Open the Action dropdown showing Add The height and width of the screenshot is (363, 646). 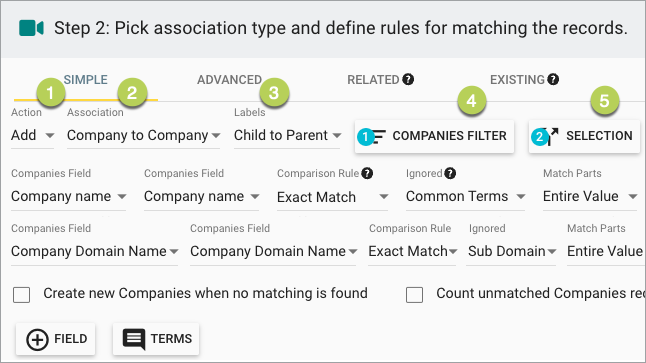33,136
